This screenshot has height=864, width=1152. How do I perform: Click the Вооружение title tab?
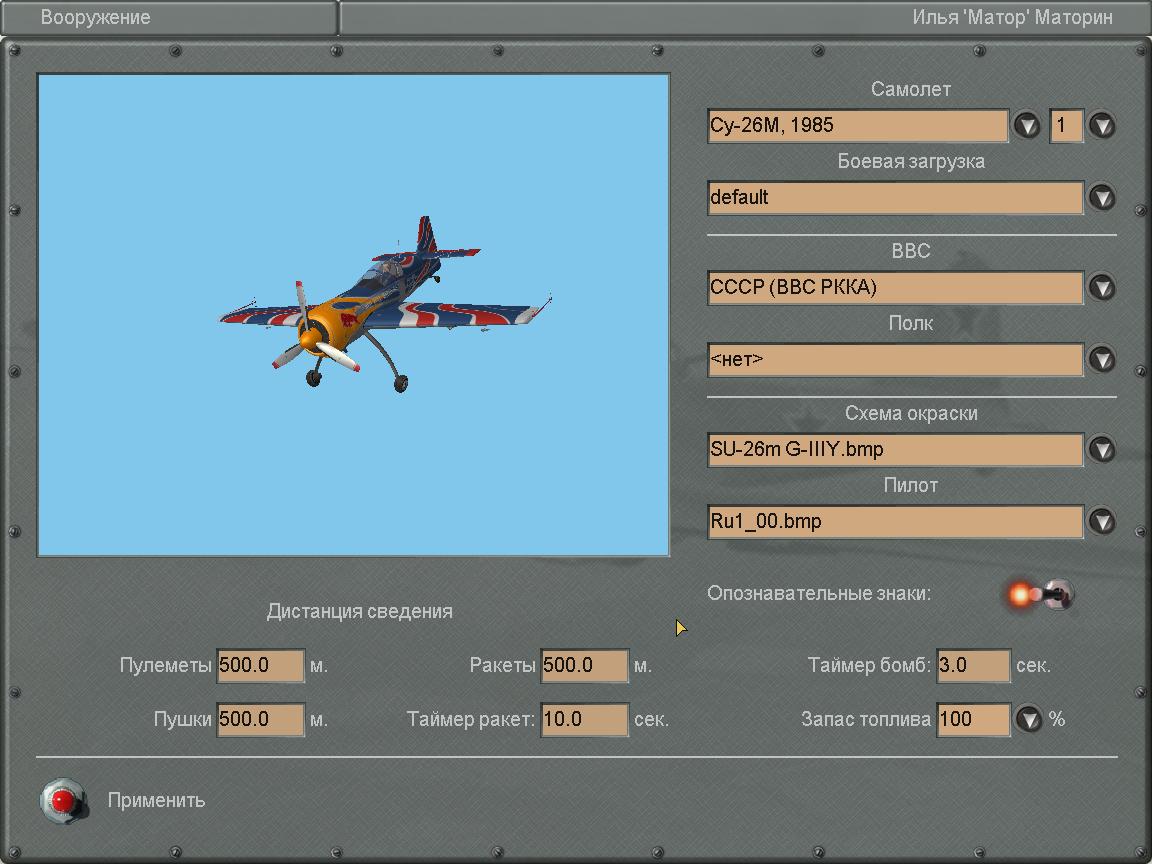96,18
